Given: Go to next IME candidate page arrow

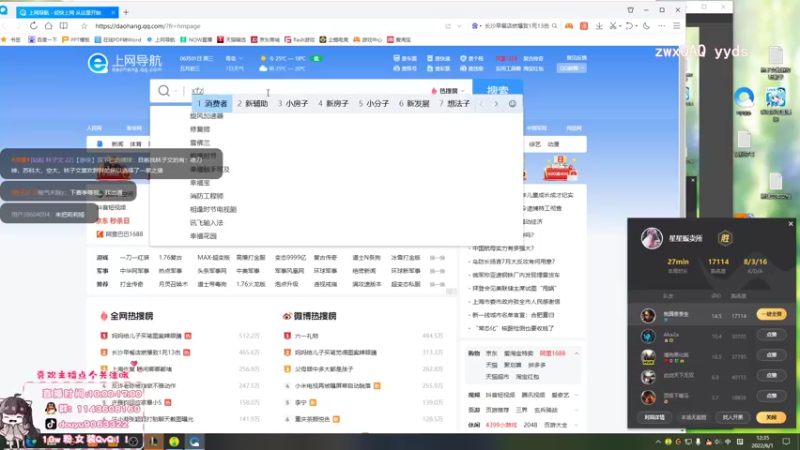Looking at the screenshot, I should click(496, 104).
